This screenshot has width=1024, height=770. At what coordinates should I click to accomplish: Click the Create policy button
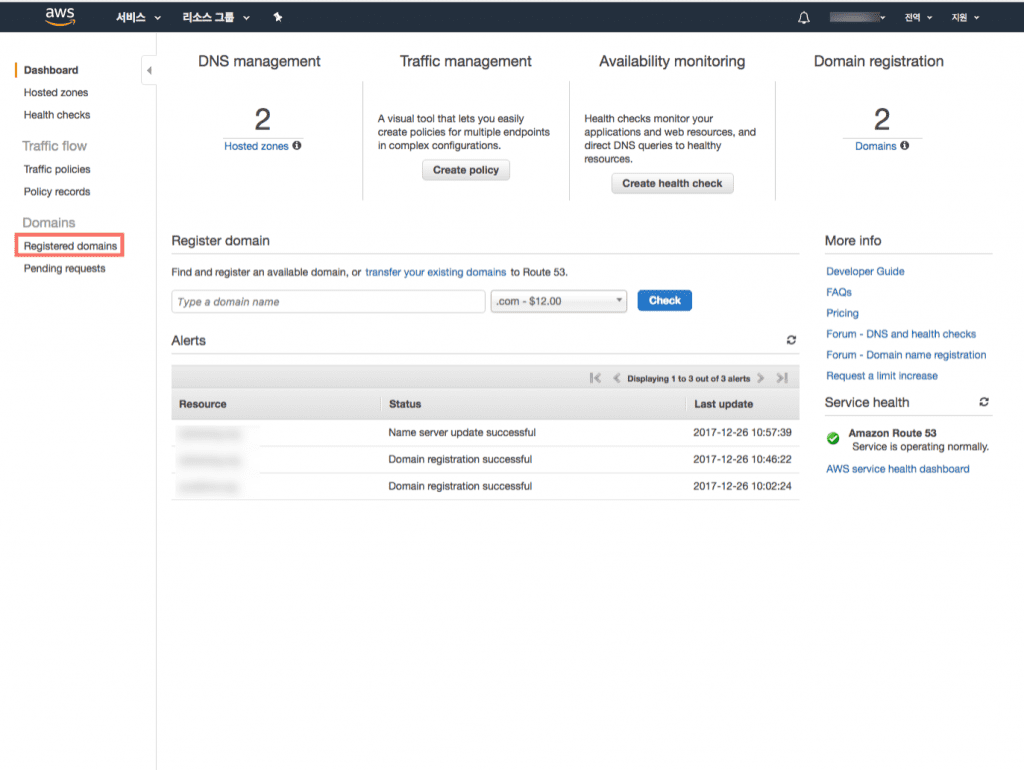click(466, 170)
